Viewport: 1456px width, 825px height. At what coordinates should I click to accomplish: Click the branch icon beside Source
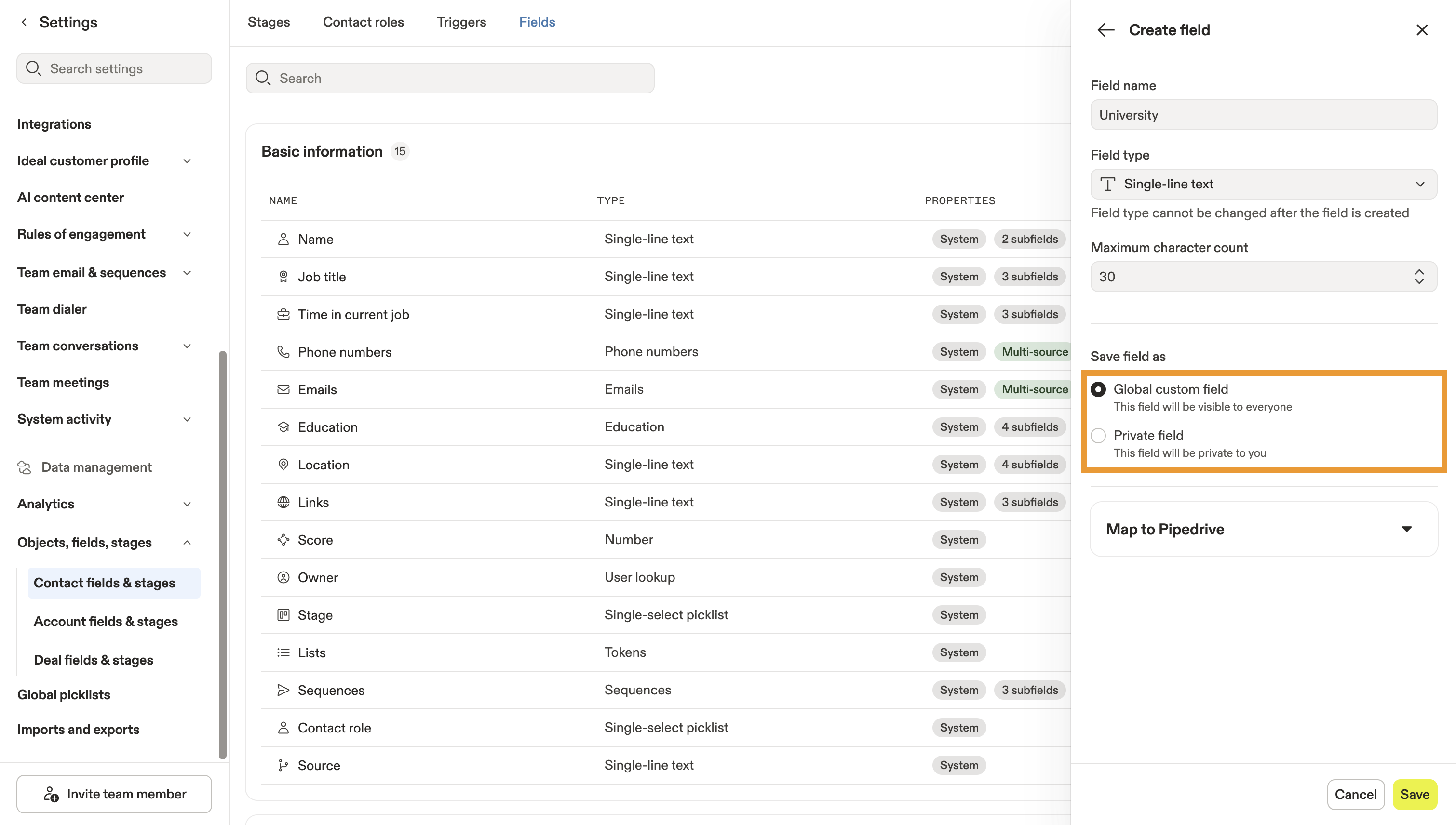tap(283, 766)
